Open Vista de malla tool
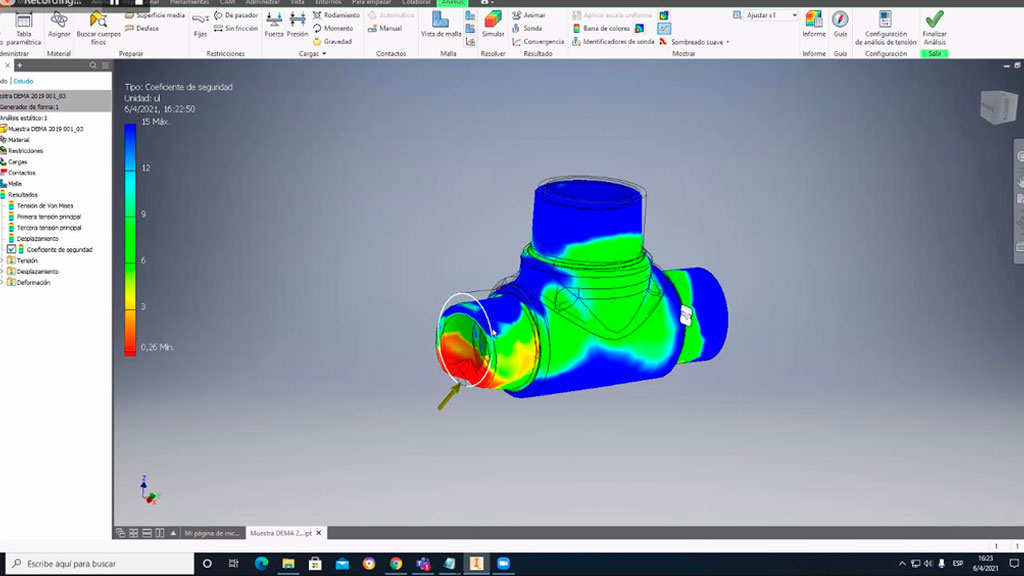 [441, 23]
